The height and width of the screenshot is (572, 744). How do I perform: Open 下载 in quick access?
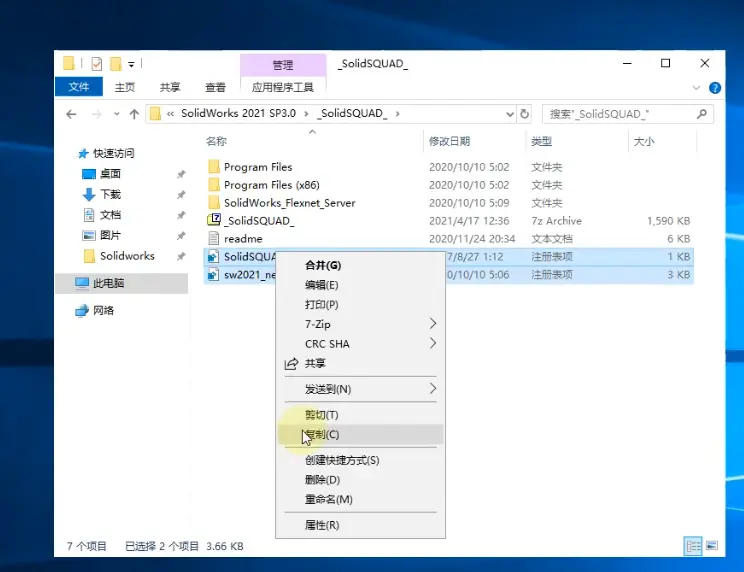tap(110, 194)
